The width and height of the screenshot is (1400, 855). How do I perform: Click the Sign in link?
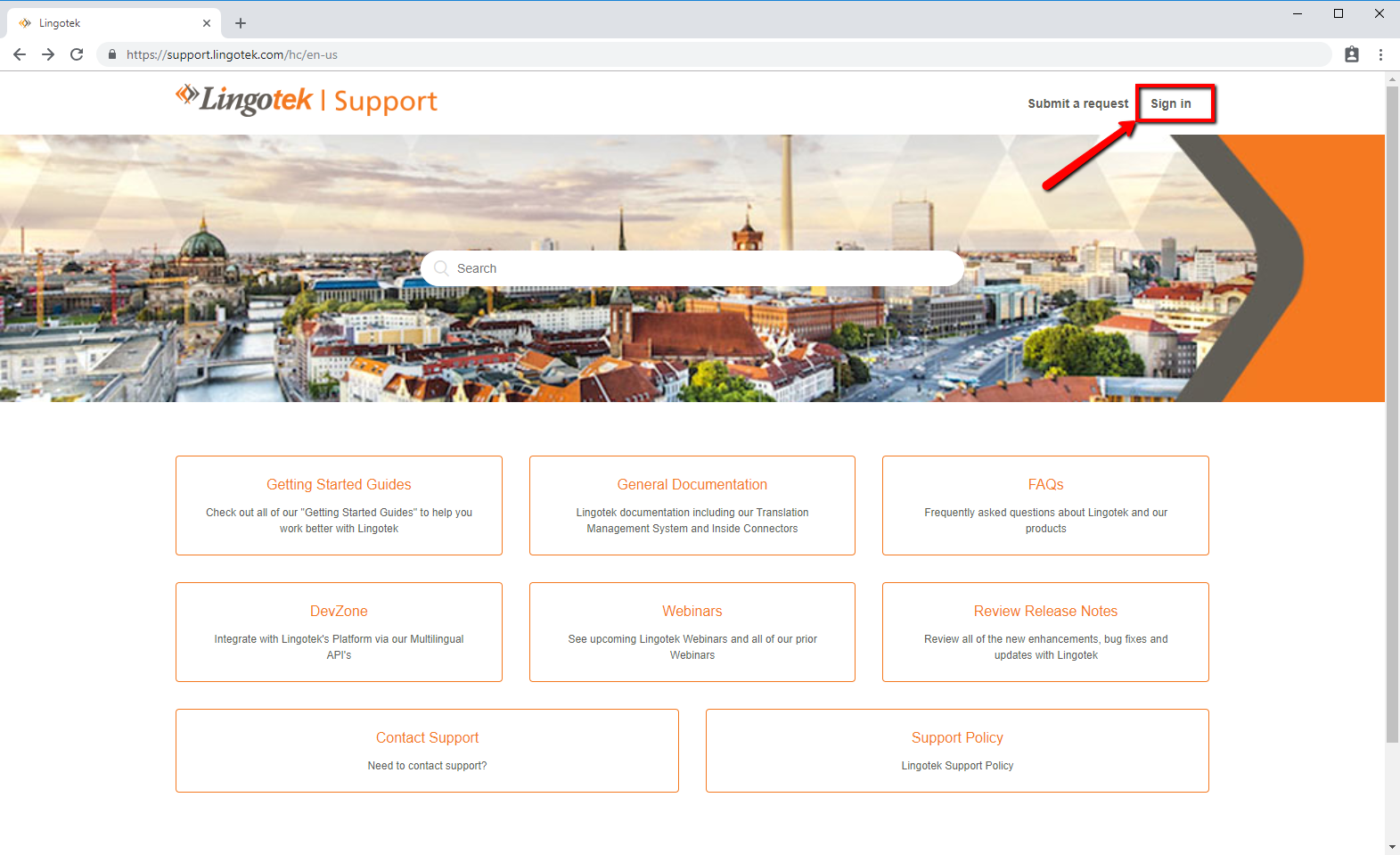1170,103
